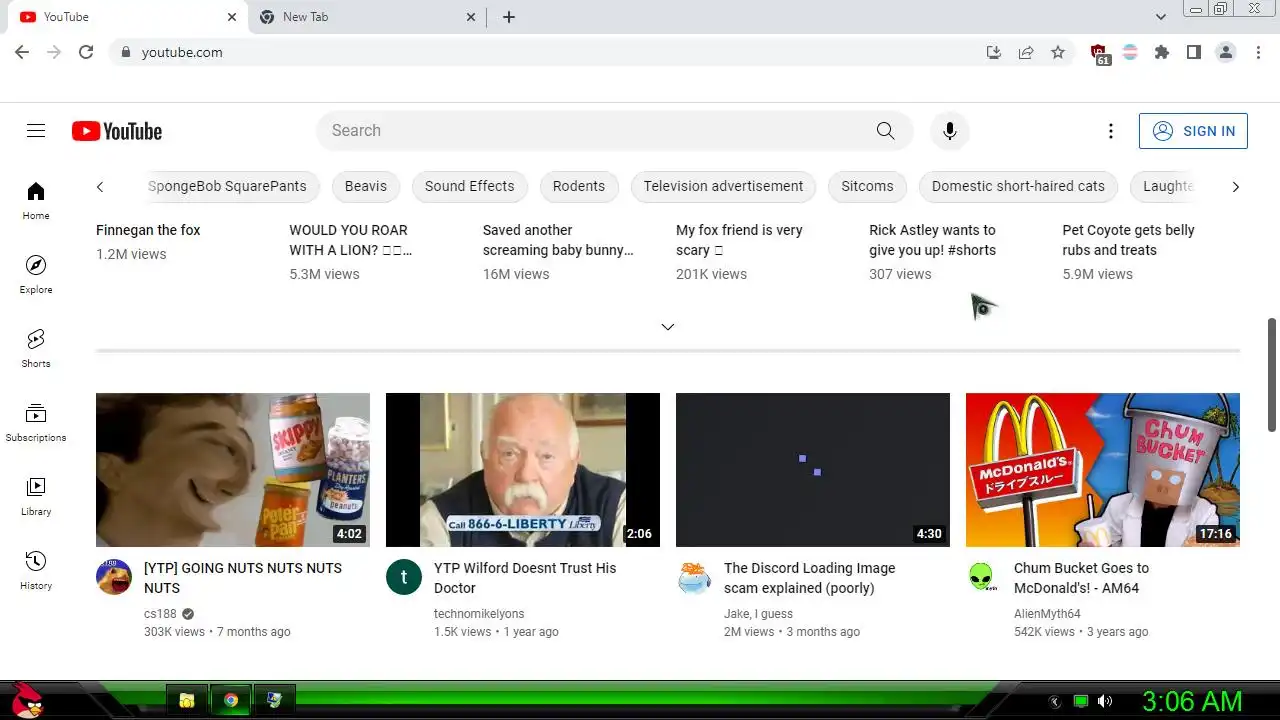Image resolution: width=1280 pixels, height=720 pixels.
Task: Click the SIGN IN button
Action: (1193, 131)
